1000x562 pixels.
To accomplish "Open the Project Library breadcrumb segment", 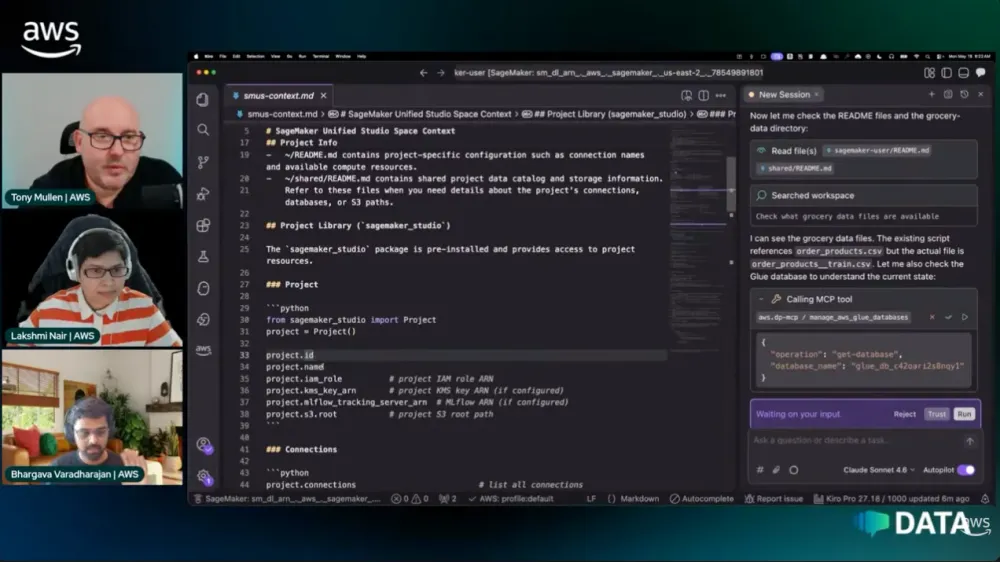I will 604,114.
